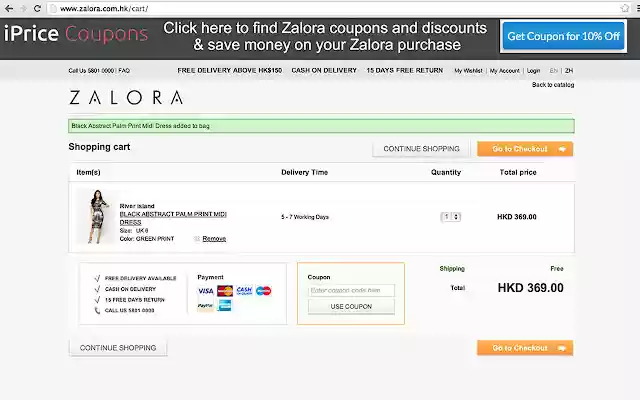Viewport: 640px width, 400px height.
Task: Click the top Go to Checkout button
Action: 525,149
